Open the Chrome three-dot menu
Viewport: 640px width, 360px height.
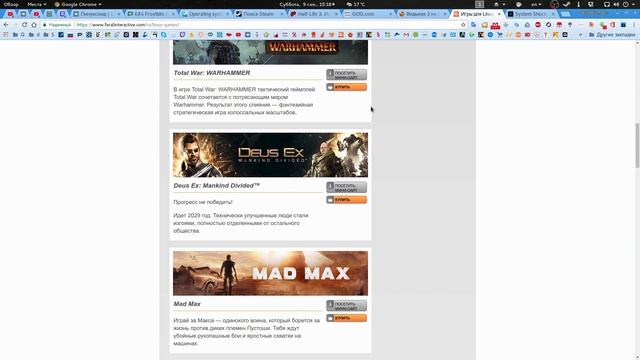(x=634, y=25)
